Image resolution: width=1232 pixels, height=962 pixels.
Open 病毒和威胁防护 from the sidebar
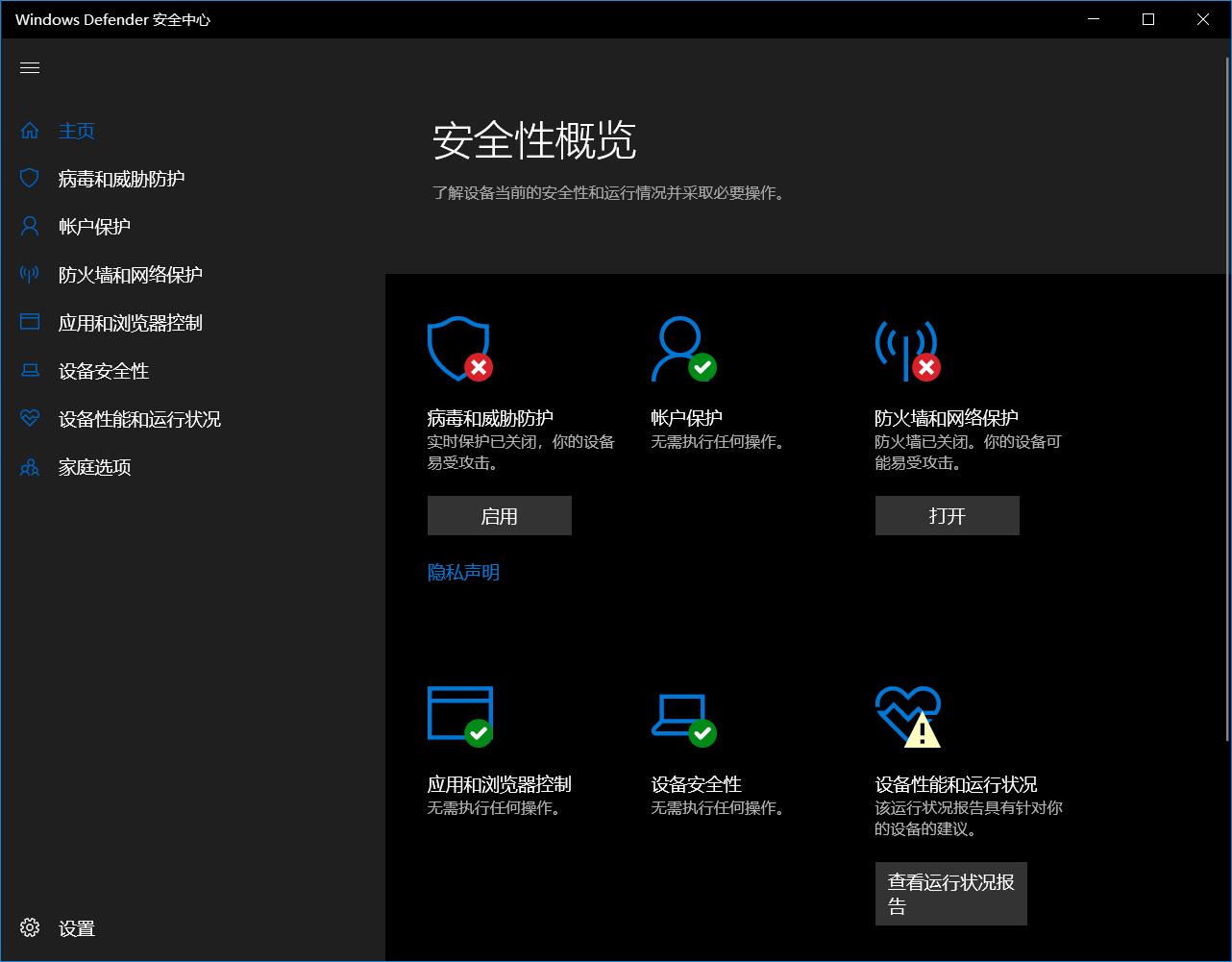[x=121, y=179]
